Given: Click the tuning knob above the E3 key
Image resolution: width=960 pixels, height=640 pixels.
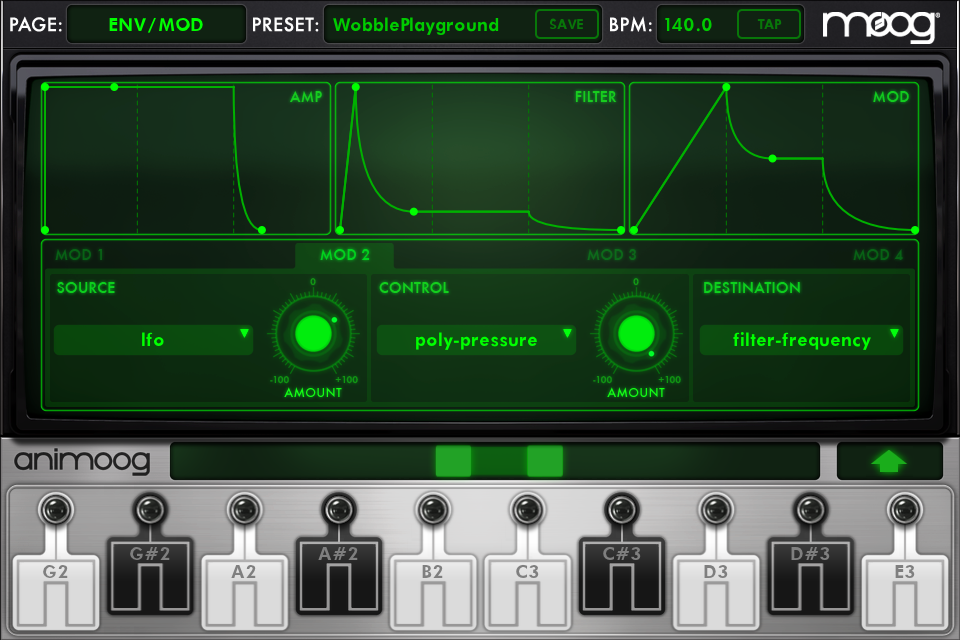Looking at the screenshot, I should click(904, 510).
